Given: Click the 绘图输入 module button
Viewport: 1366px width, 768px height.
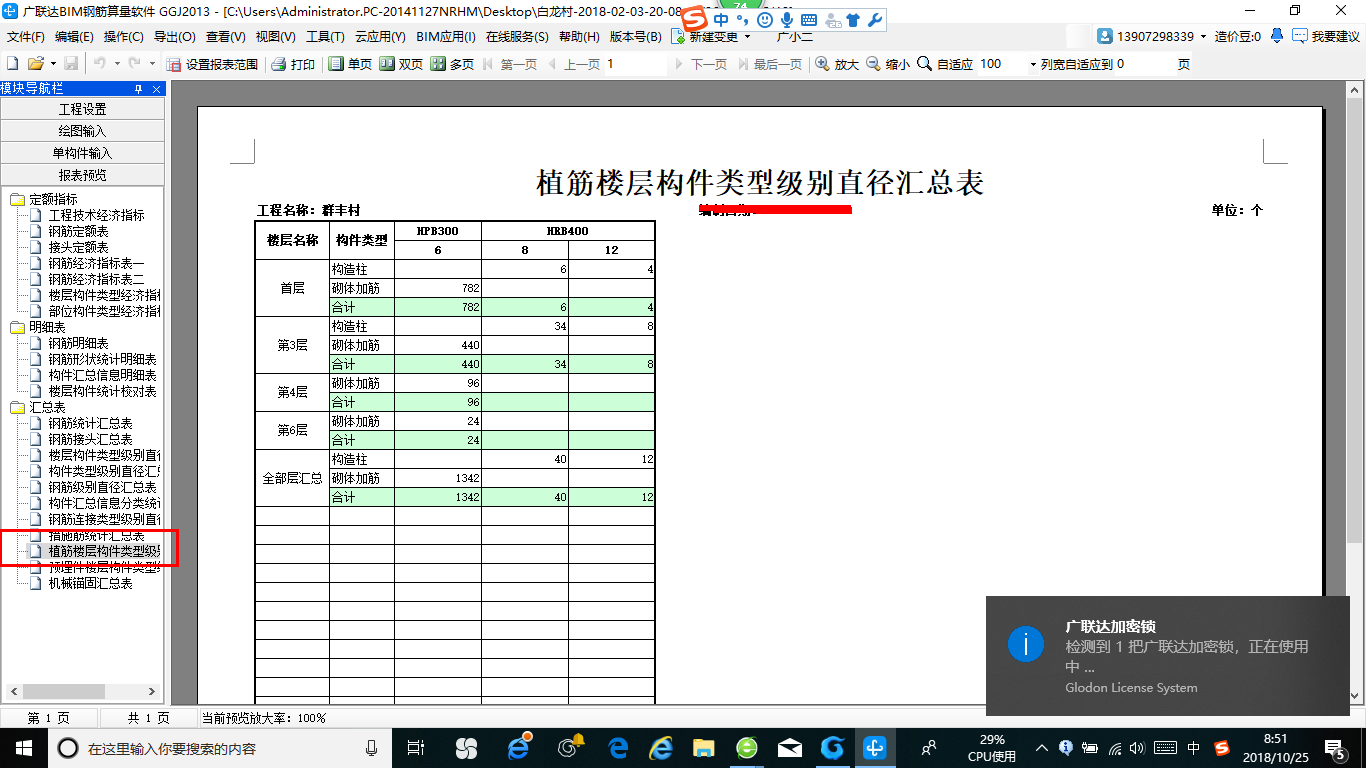Looking at the screenshot, I should point(82,131).
